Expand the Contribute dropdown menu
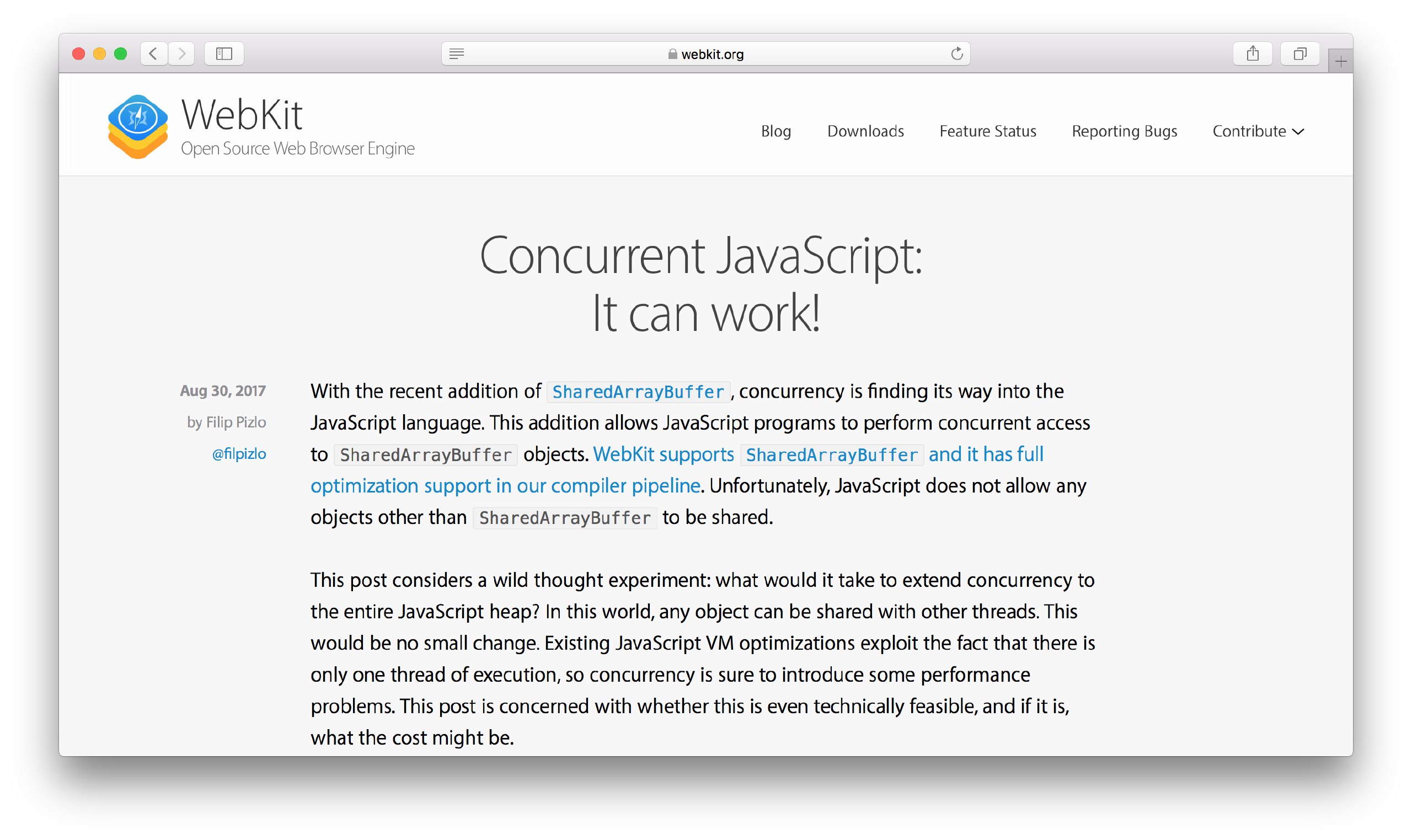 point(1258,131)
